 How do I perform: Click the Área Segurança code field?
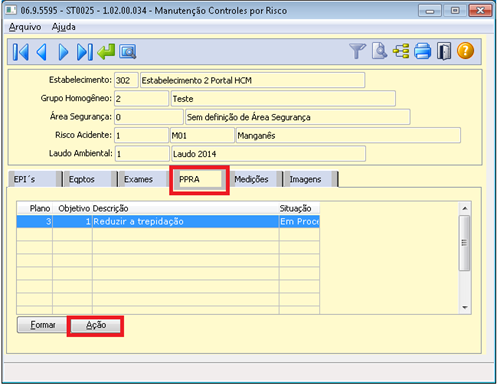(149, 117)
